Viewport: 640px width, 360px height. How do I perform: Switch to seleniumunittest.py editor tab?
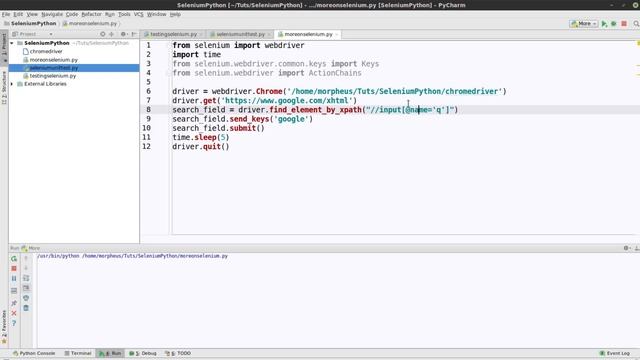pyautogui.click(x=240, y=34)
